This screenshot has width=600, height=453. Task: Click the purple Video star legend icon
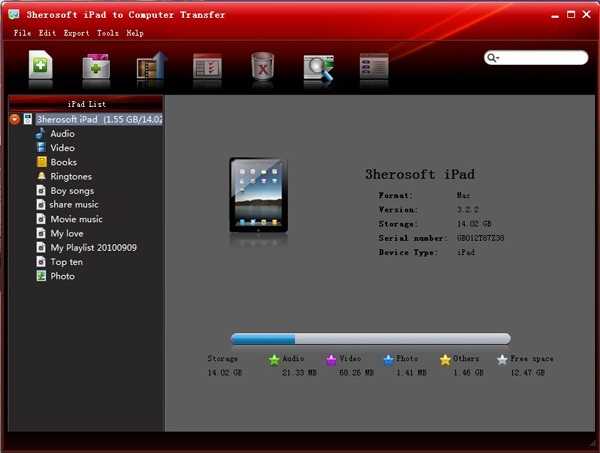coord(331,360)
